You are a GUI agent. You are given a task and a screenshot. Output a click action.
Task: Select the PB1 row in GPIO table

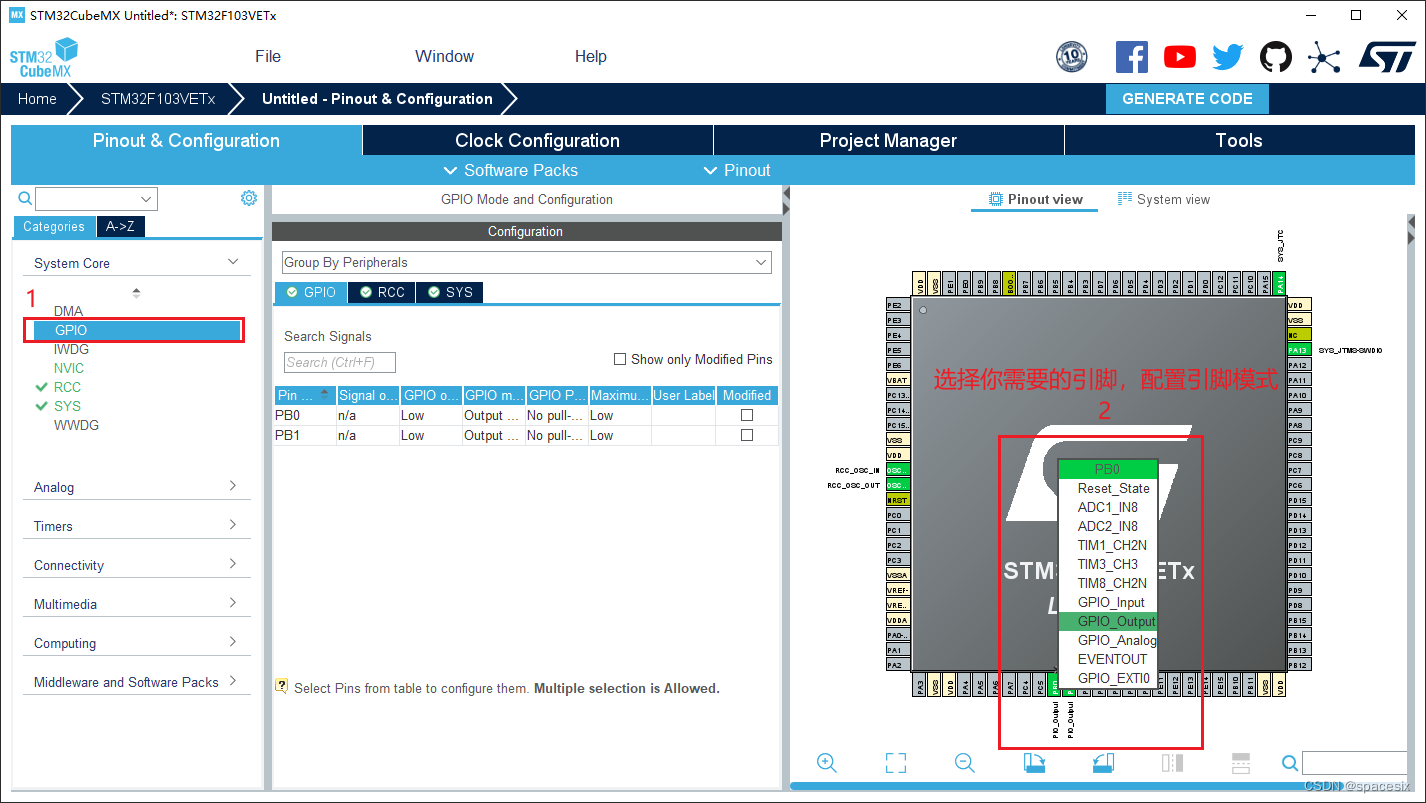click(526, 435)
